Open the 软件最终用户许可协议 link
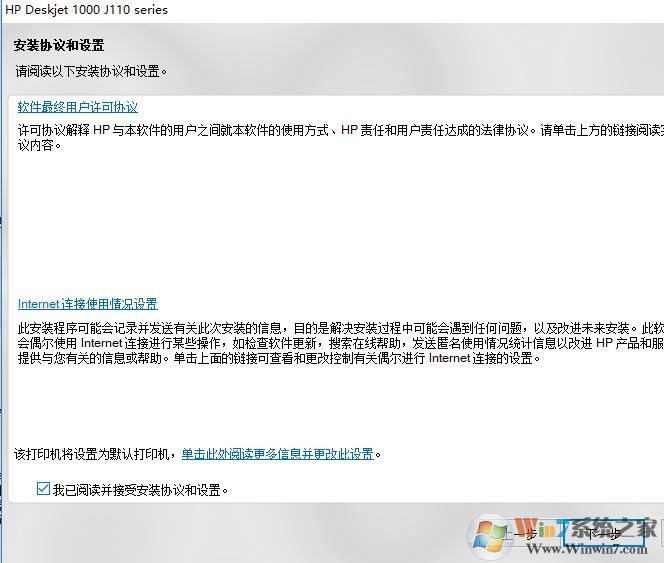 point(77,107)
